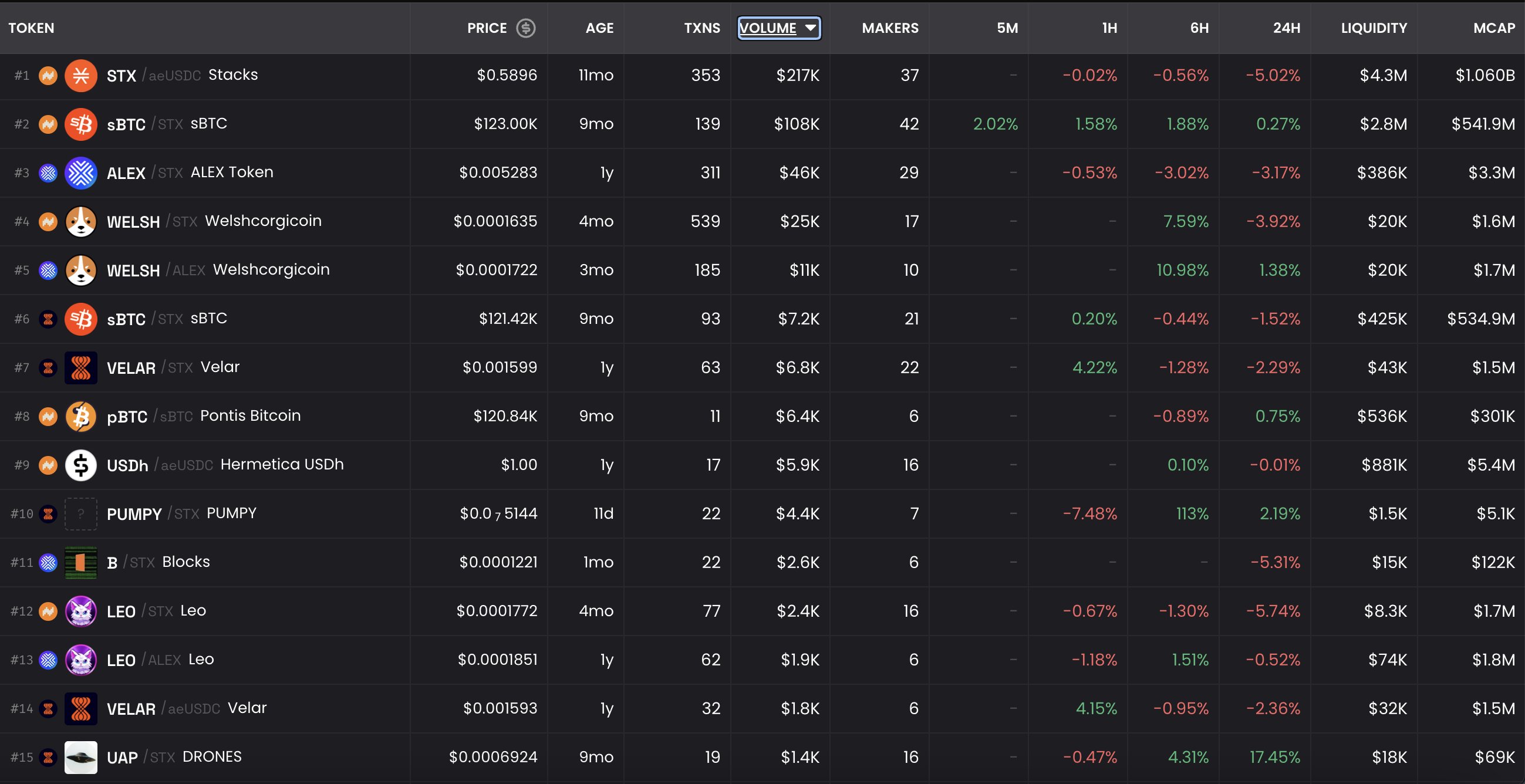Click the Velar logo in row 7

pos(80,367)
